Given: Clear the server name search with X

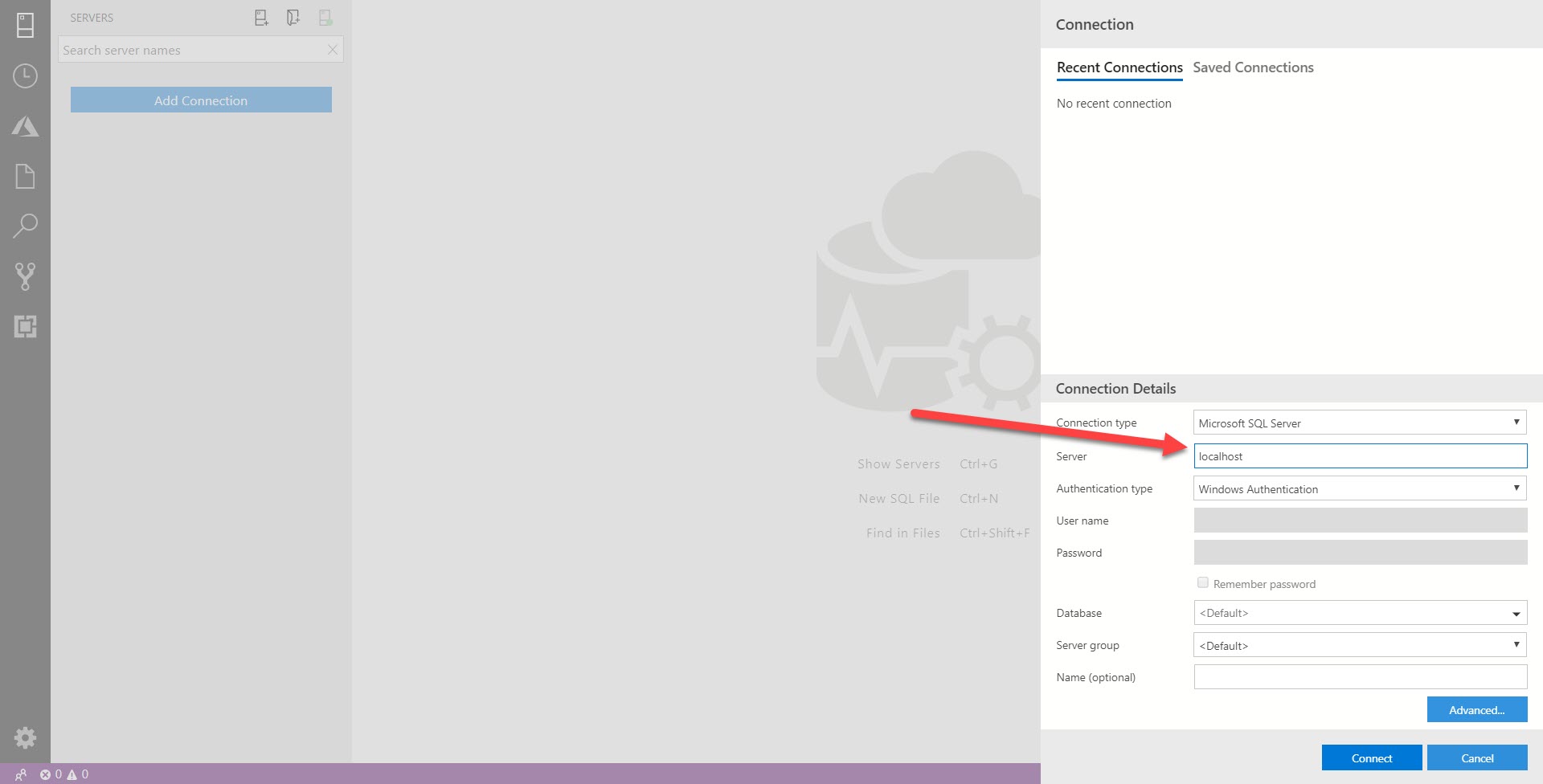Looking at the screenshot, I should point(332,50).
